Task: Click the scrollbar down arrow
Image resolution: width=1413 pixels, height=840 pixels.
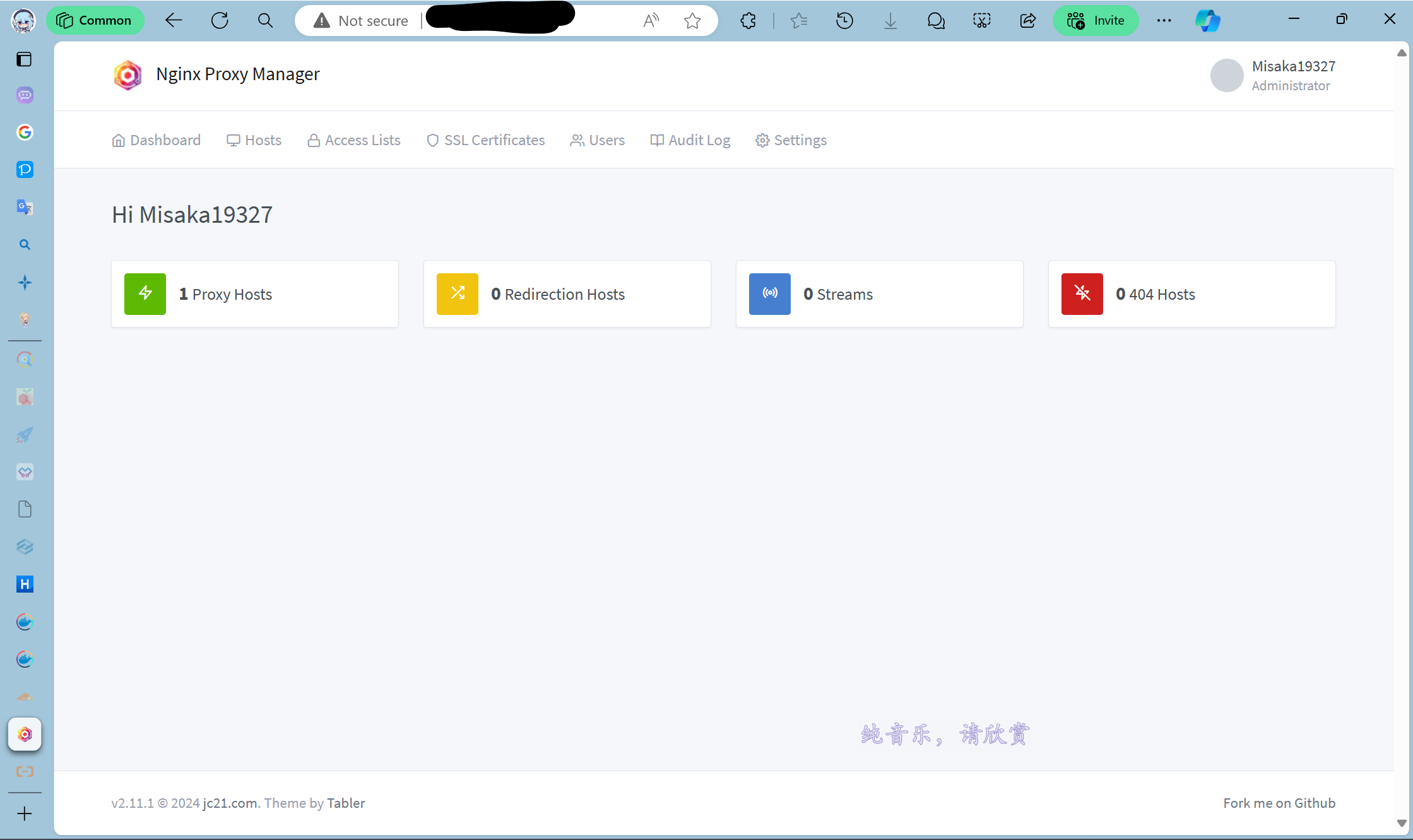Action: [x=1402, y=823]
